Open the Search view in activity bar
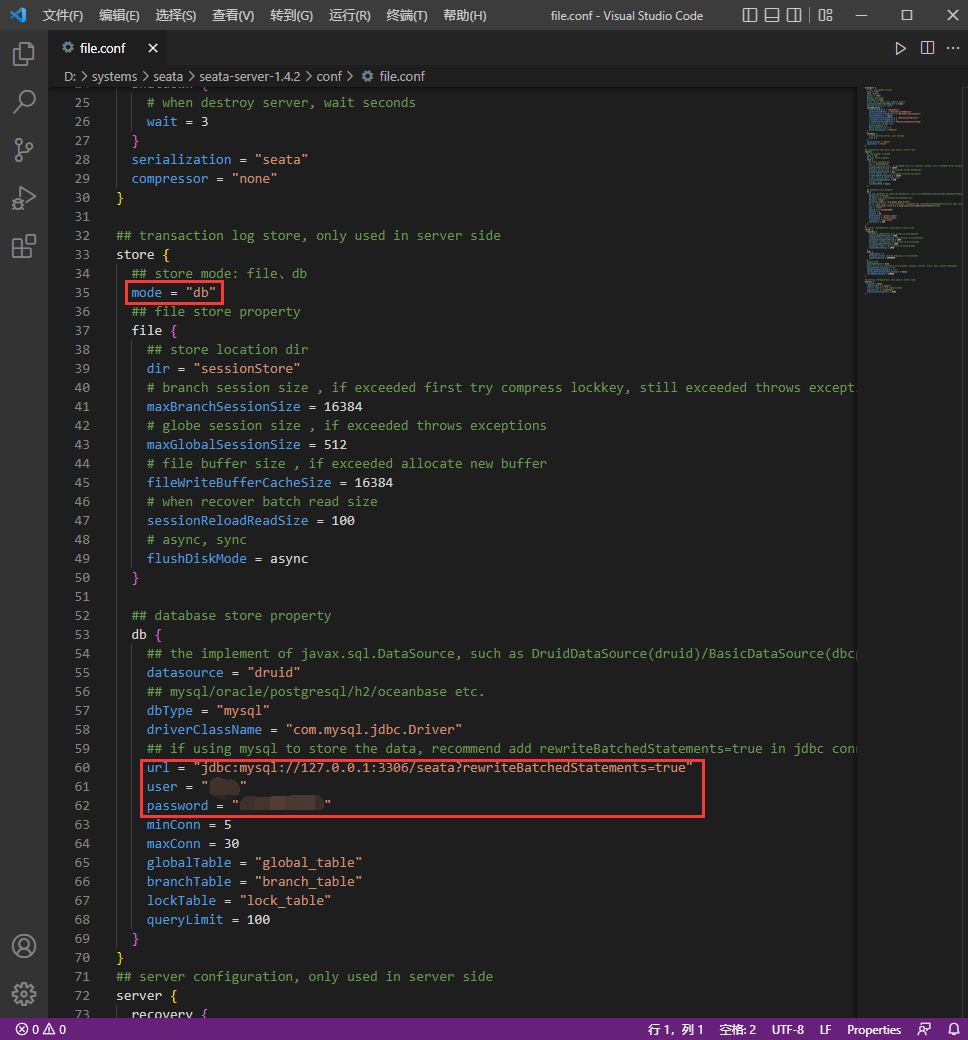This screenshot has height=1040, width=968. coord(24,101)
